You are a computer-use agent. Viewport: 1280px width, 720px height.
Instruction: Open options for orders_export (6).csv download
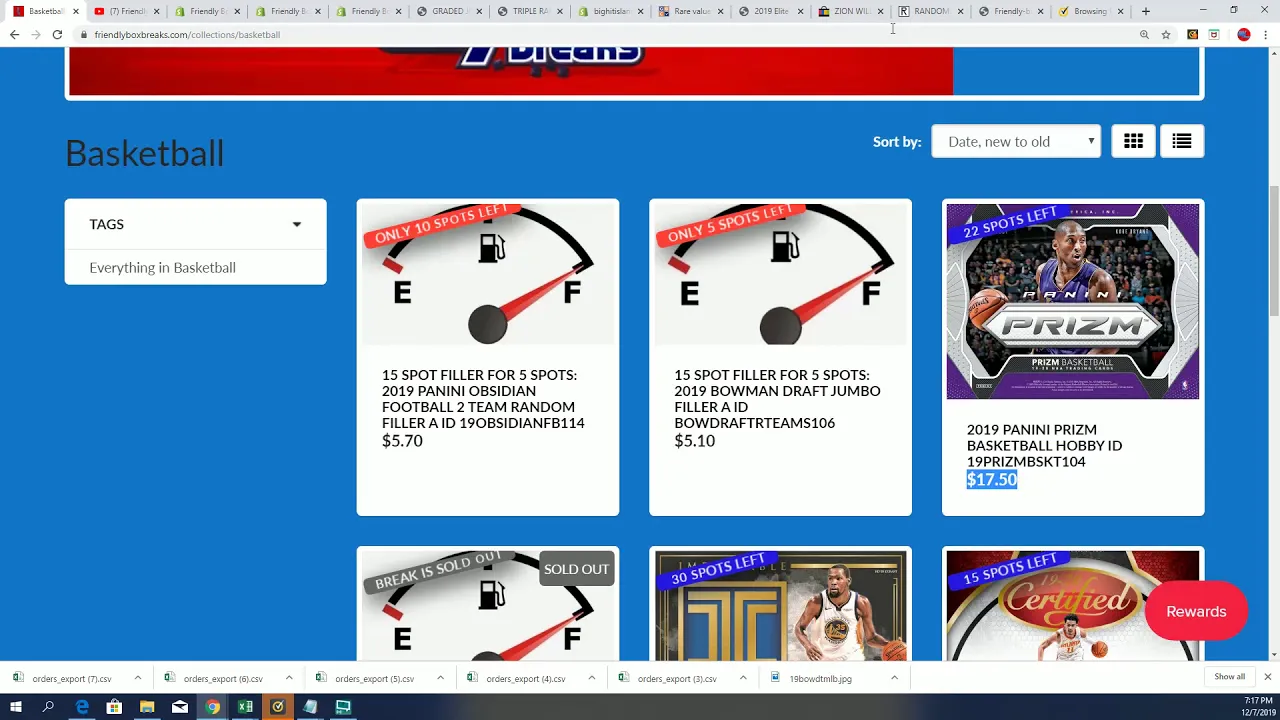[x=289, y=678]
